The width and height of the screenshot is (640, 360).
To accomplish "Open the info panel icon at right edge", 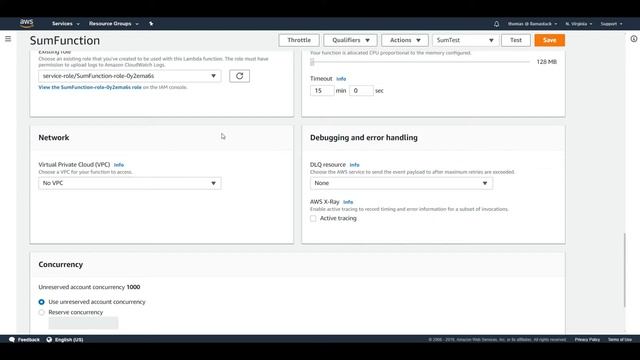I will [633, 39].
